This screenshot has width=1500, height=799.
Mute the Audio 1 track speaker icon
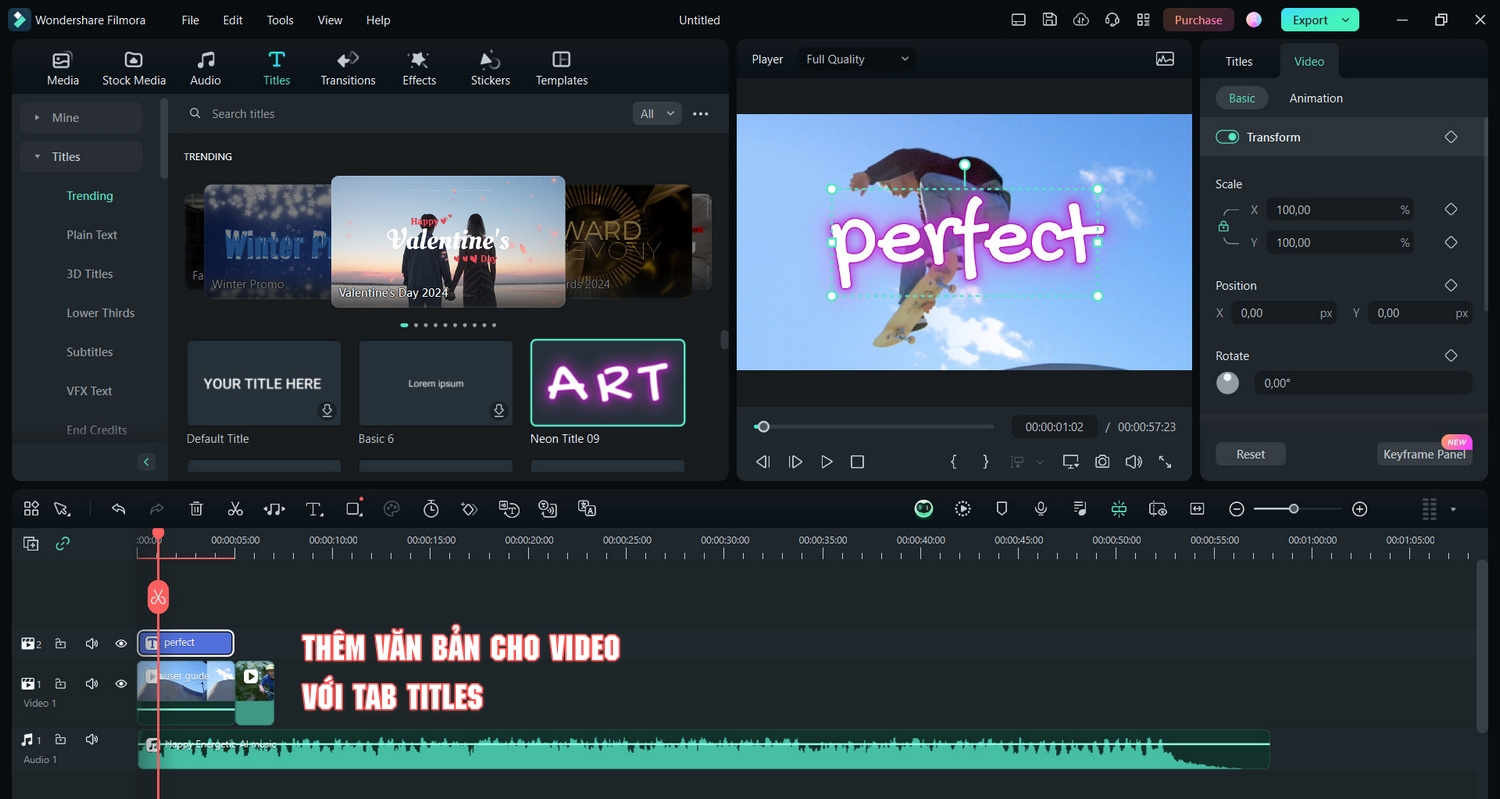(x=91, y=739)
